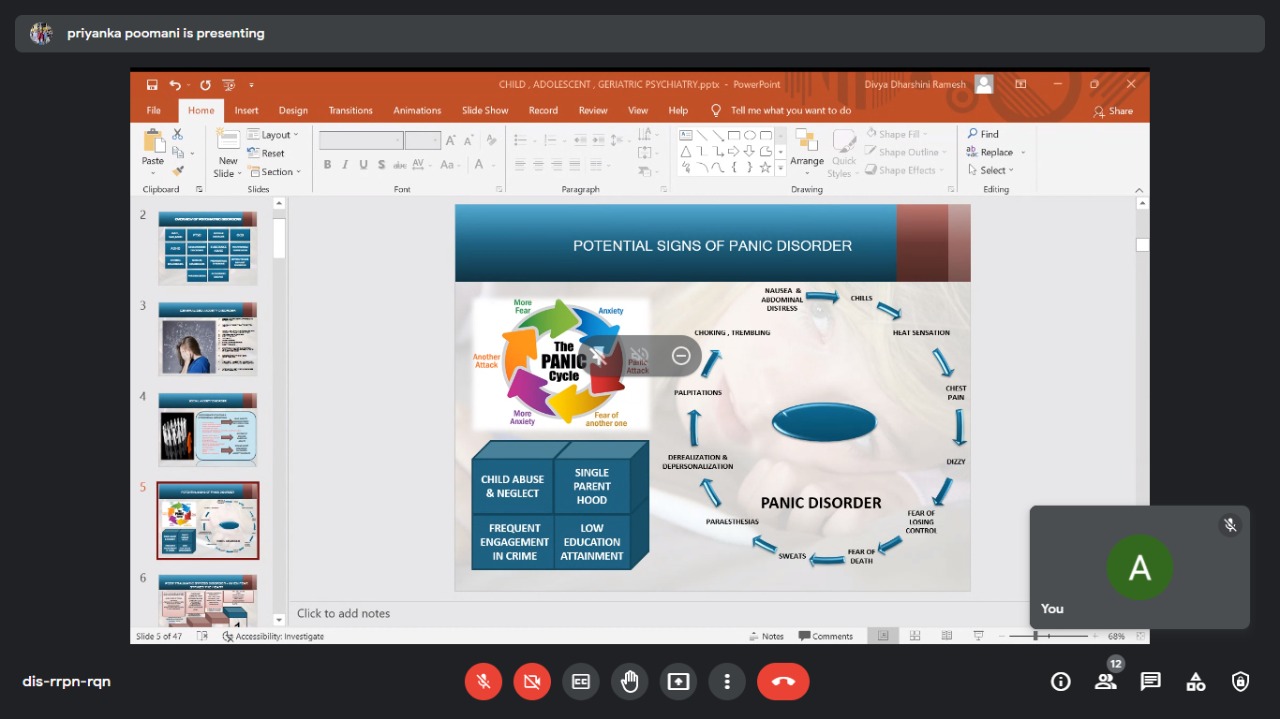Open Comments pane from status bar
This screenshot has height=719, width=1280.
826,636
